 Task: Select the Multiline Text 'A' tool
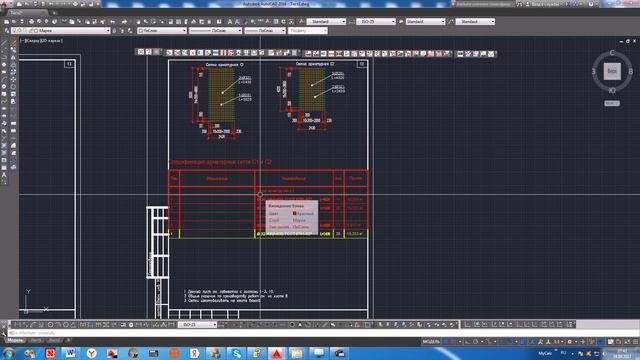pos(4,175)
